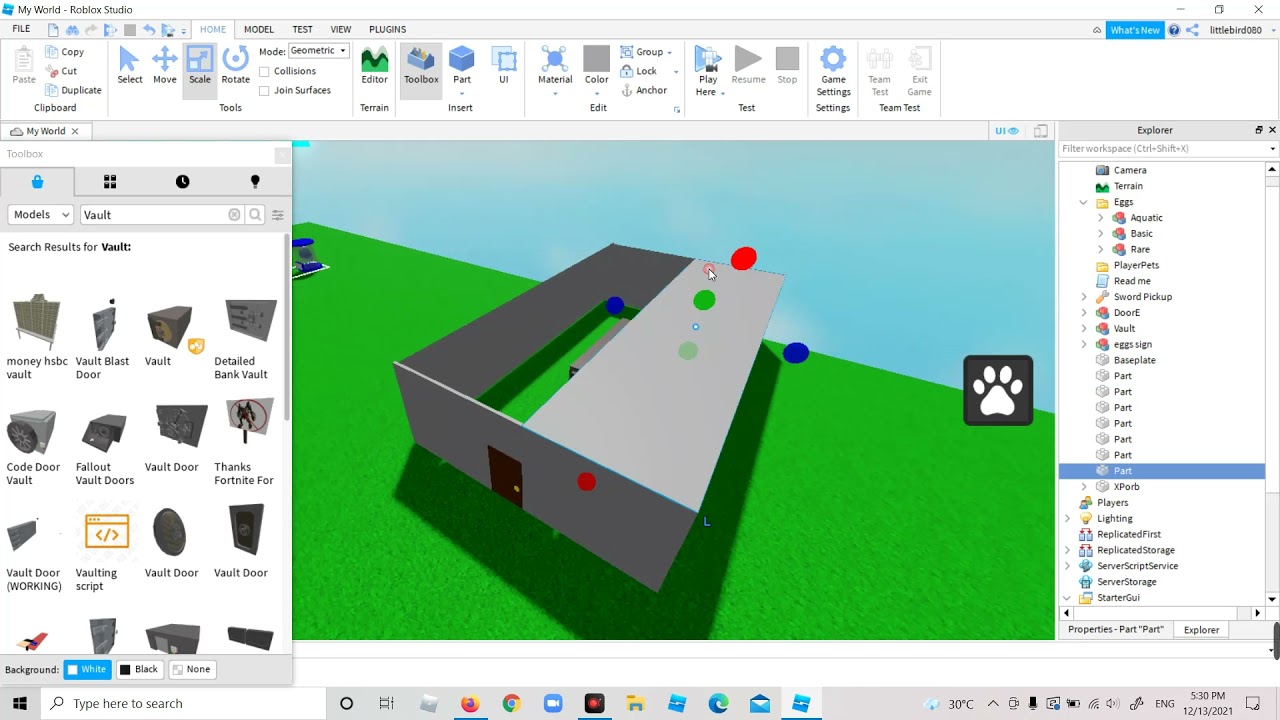Open the Toolbox Marketplace tab
The width and height of the screenshot is (1280, 720).
[x=37, y=181]
